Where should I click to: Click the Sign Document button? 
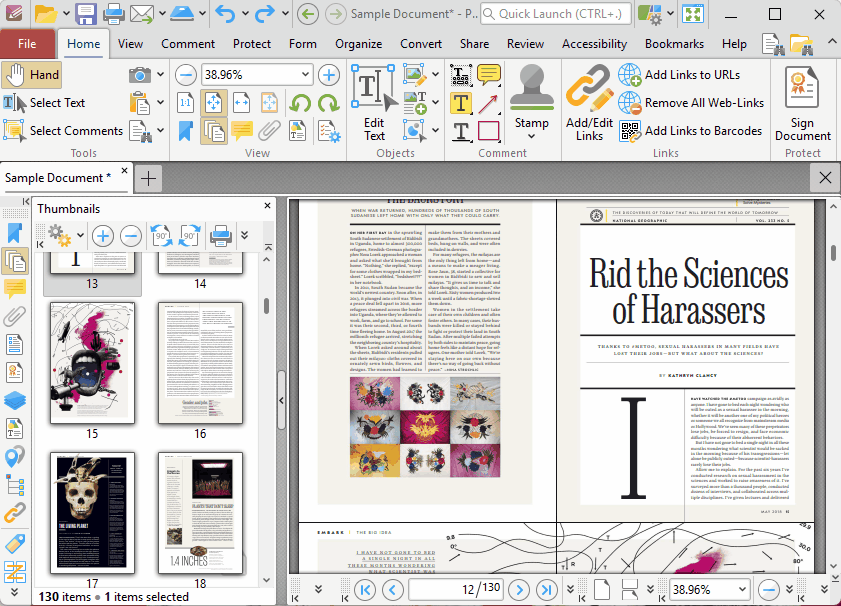802,106
